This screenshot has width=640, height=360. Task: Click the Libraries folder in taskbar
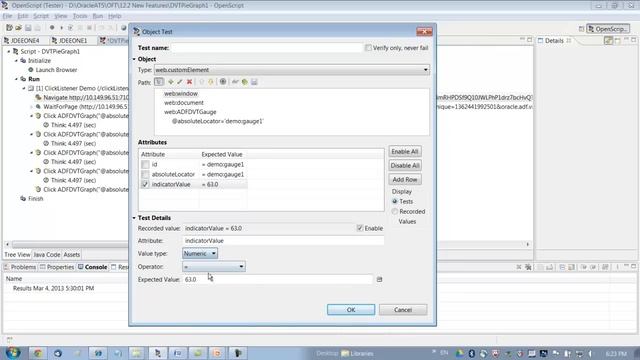click(x=357, y=353)
